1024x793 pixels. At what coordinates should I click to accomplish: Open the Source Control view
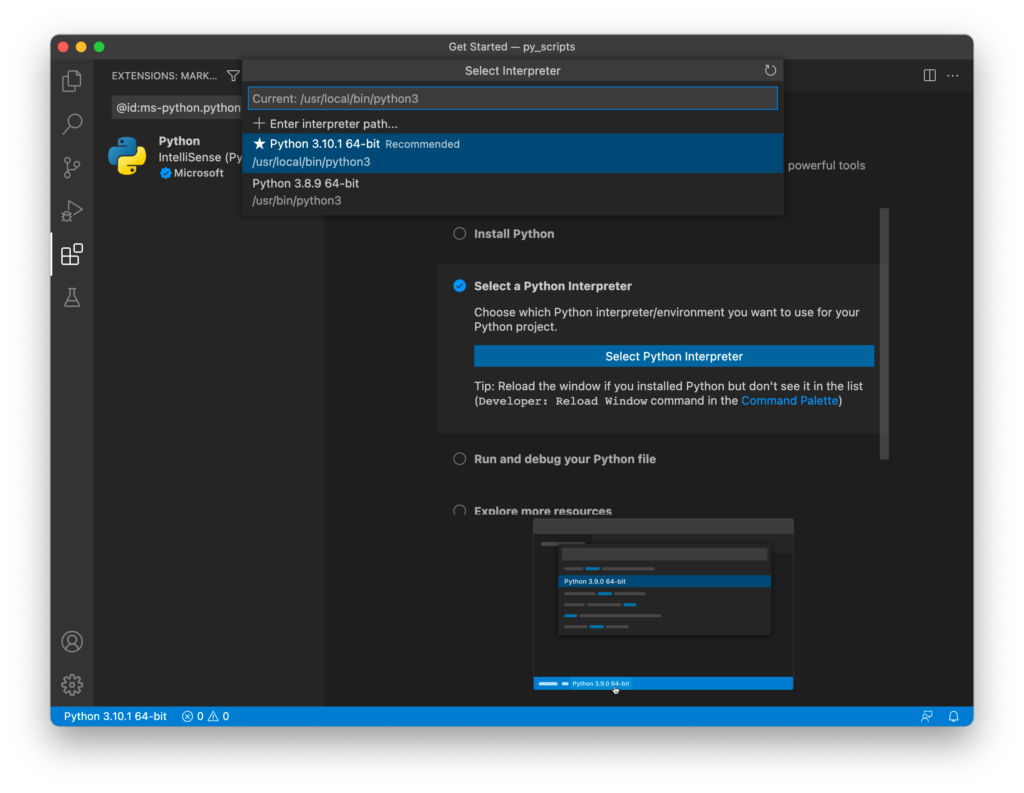coord(72,168)
